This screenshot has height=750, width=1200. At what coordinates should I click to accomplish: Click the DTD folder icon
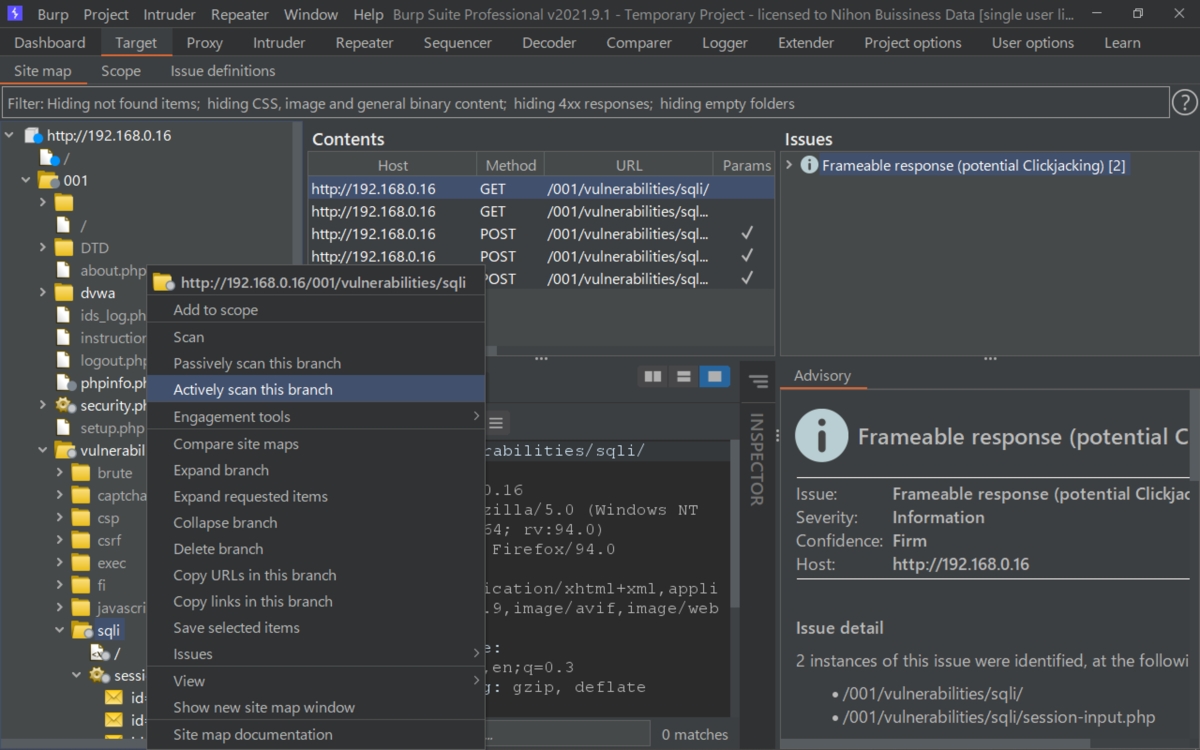[x=64, y=247]
